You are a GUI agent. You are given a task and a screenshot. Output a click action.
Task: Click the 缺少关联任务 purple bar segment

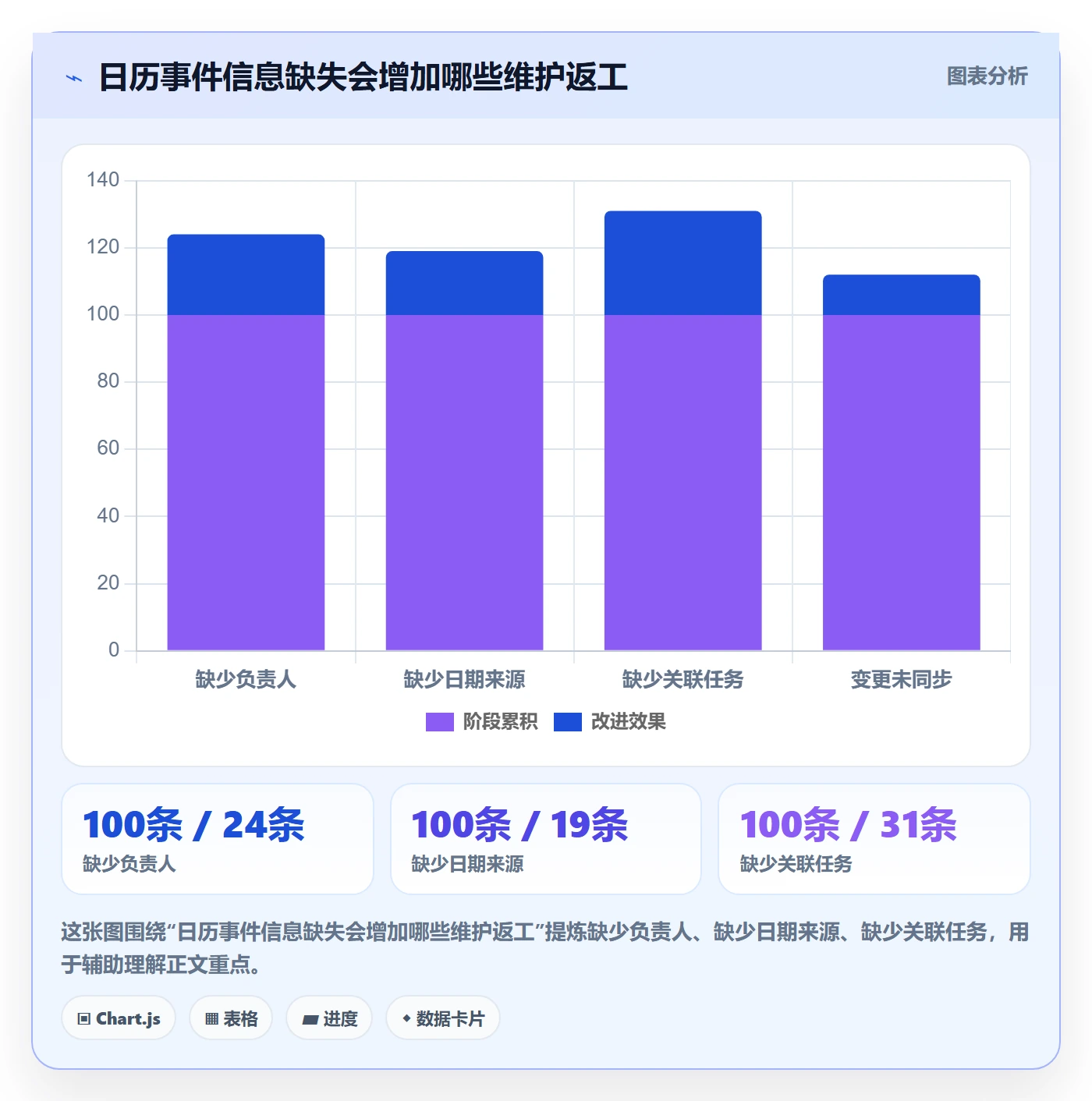point(682,483)
